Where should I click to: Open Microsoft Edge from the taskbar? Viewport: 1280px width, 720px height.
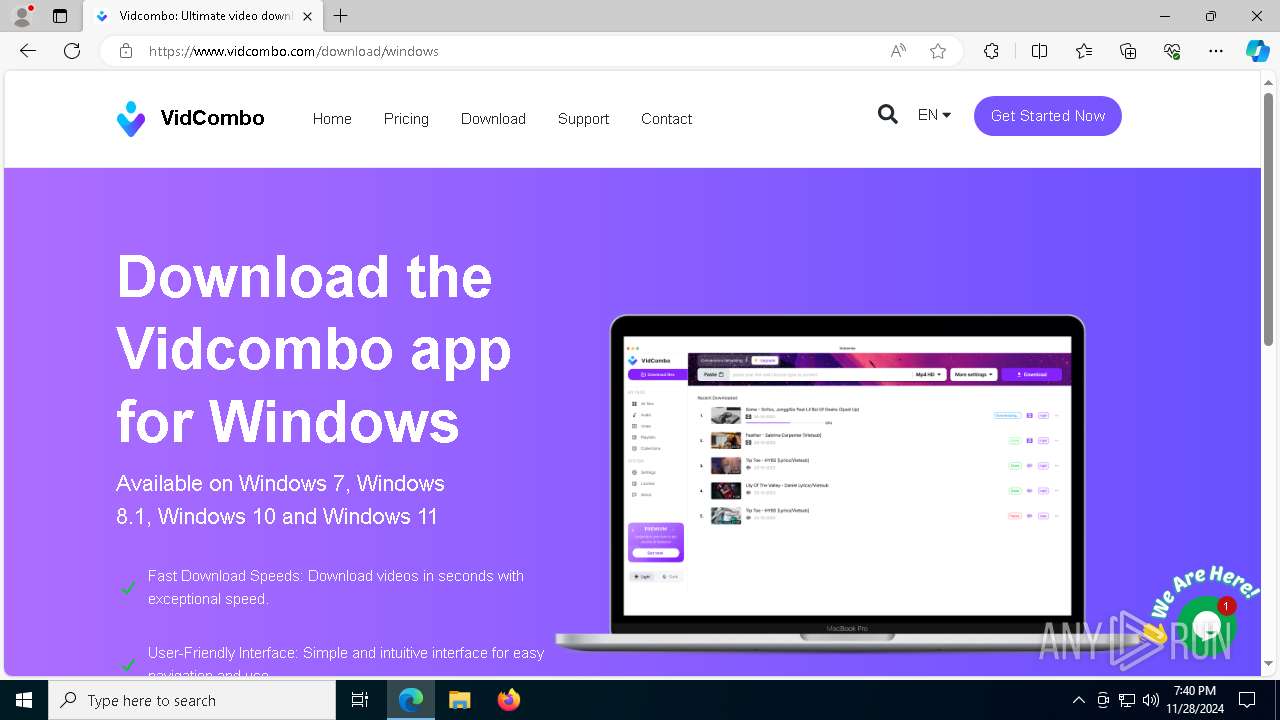[x=411, y=700]
